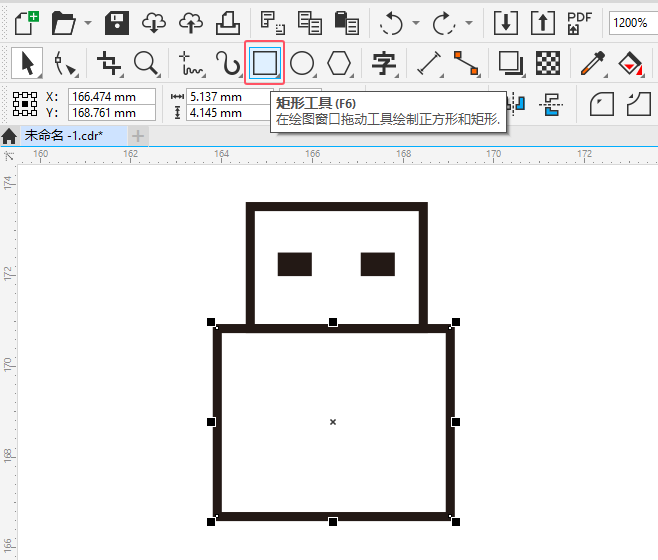This screenshot has width=658, height=560.
Task: Click the right black eye rectangle
Action: point(378,264)
